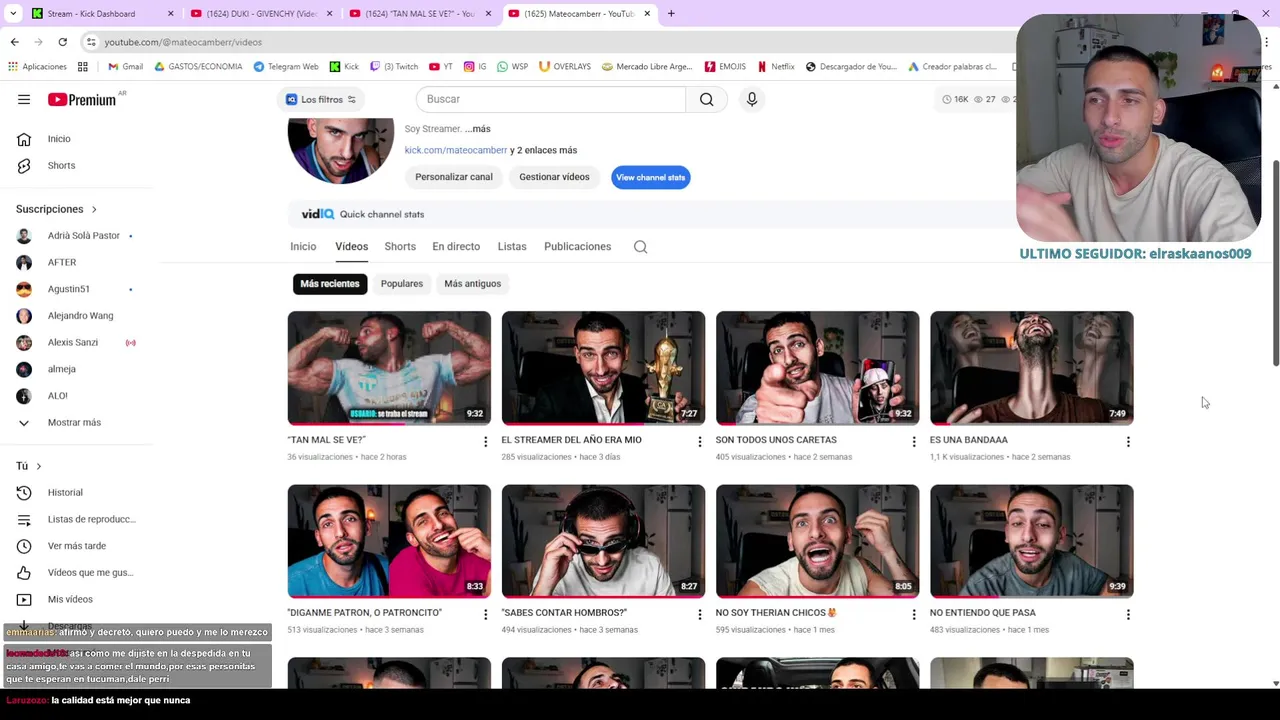Expand channel description with ...más
The width and height of the screenshot is (1280, 720).
(x=478, y=129)
